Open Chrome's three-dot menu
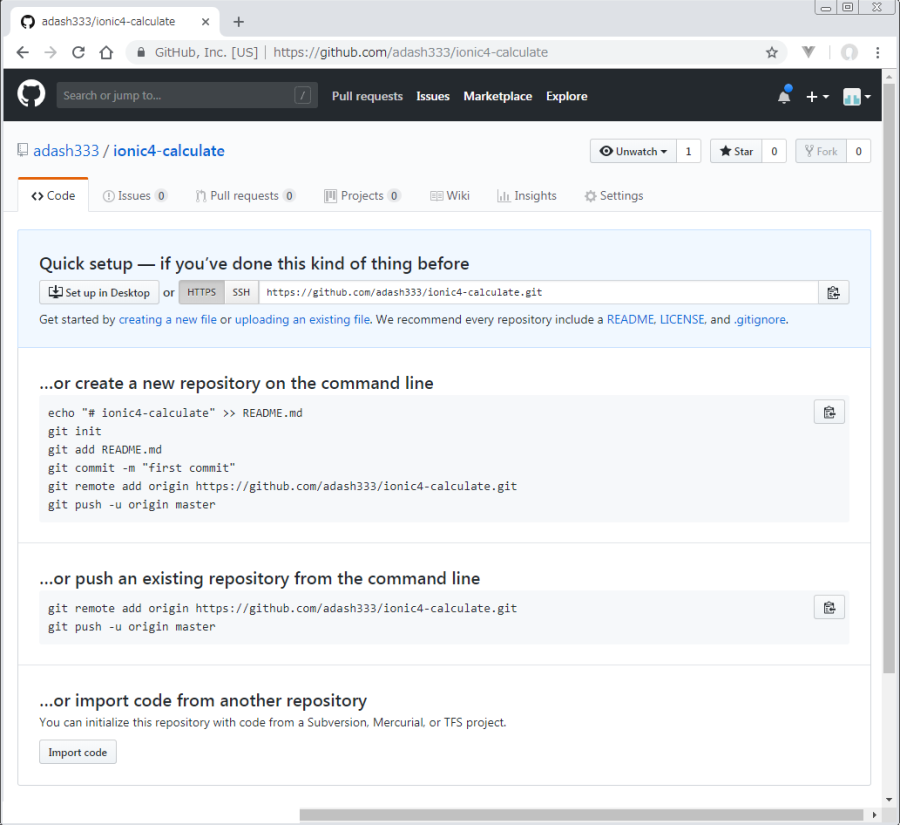Screen dimensions: 900x825 [x=878, y=52]
